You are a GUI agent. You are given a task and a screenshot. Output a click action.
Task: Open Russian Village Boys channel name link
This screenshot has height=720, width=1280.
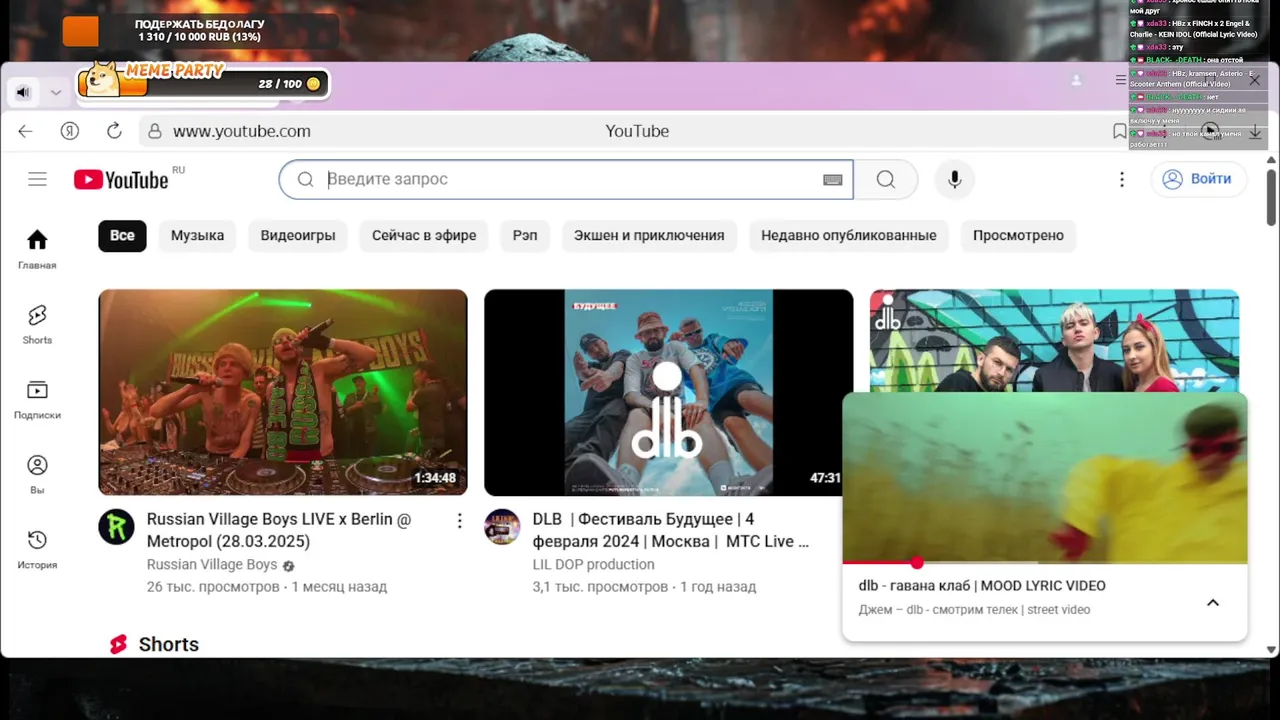tap(212, 565)
